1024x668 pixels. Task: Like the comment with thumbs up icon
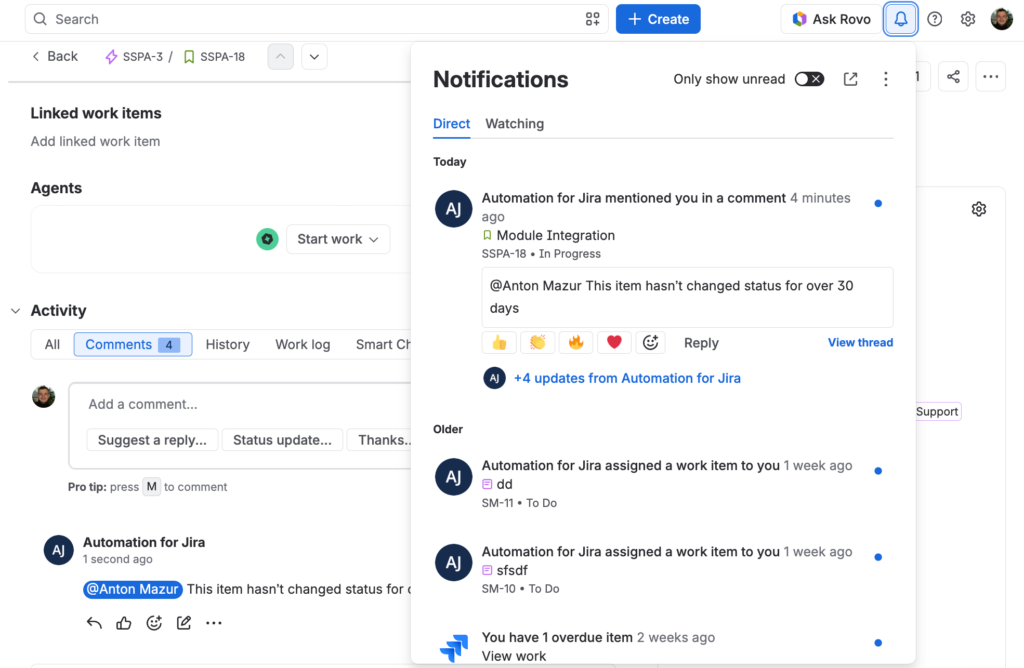point(123,623)
